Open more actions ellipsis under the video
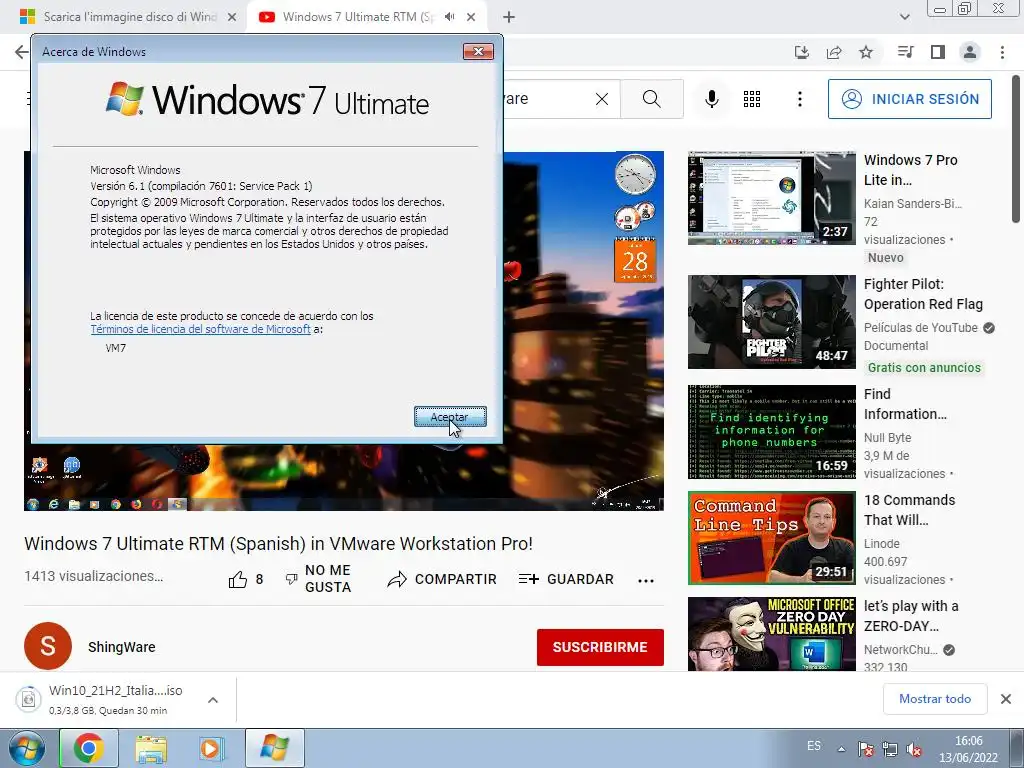 646,581
